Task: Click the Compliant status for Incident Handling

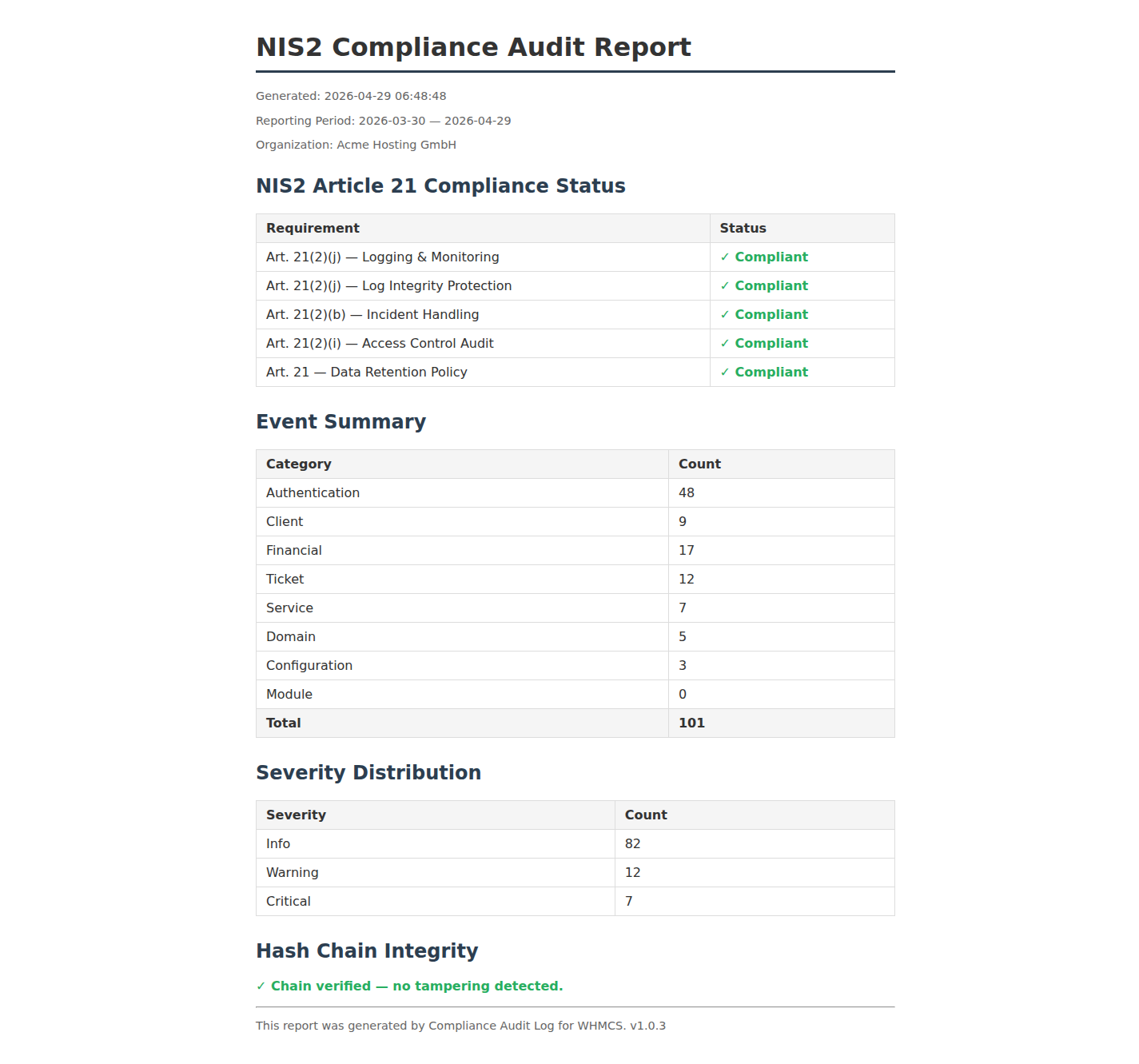Action: (771, 315)
